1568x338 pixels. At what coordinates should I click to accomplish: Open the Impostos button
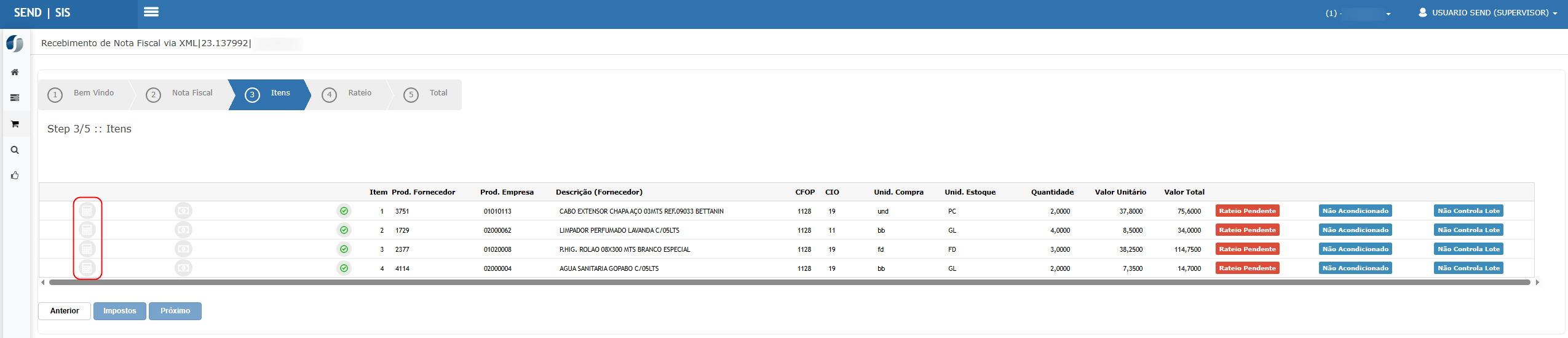[120, 311]
